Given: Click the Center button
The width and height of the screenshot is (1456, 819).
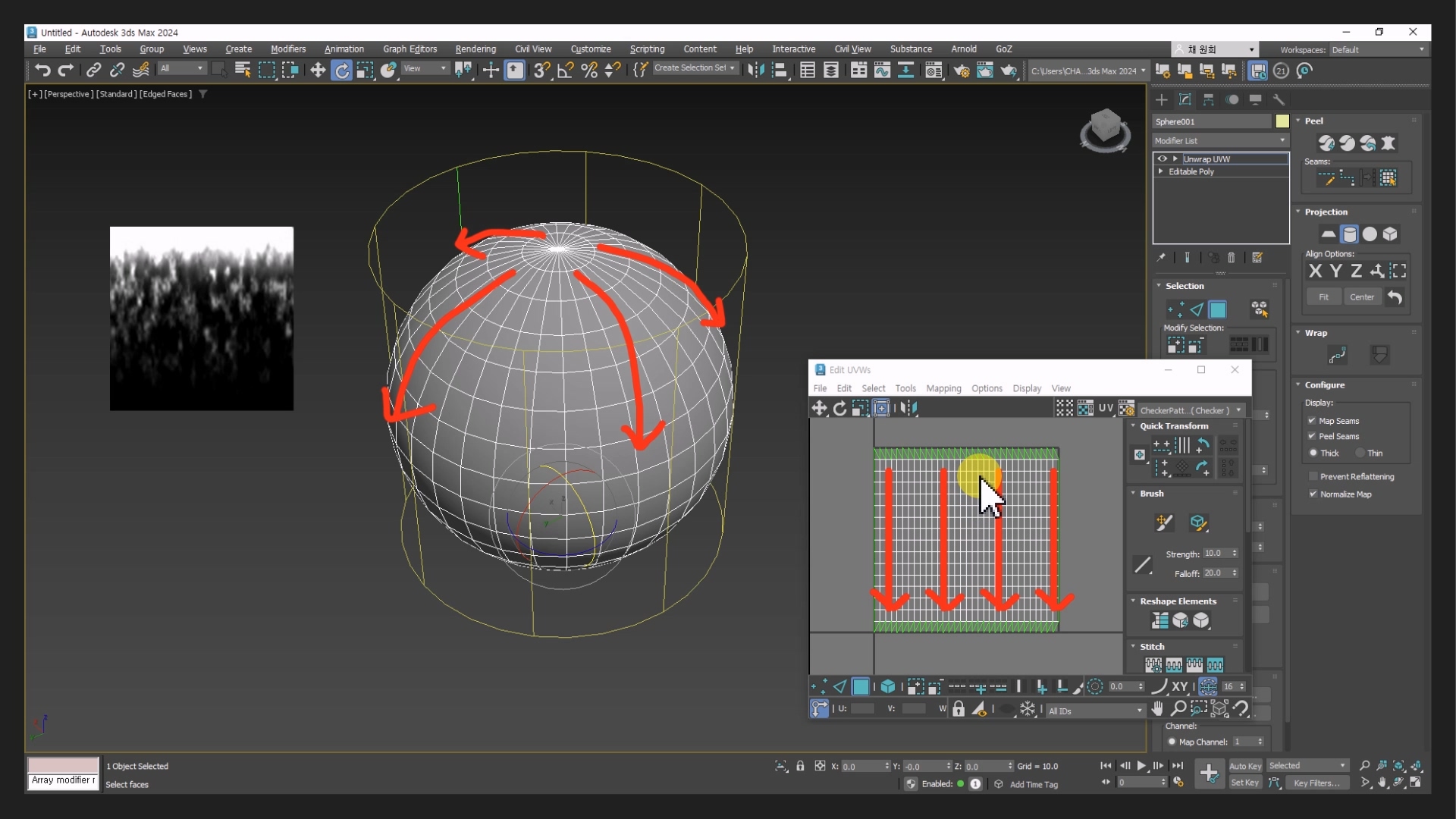Looking at the screenshot, I should pyautogui.click(x=1362, y=297).
